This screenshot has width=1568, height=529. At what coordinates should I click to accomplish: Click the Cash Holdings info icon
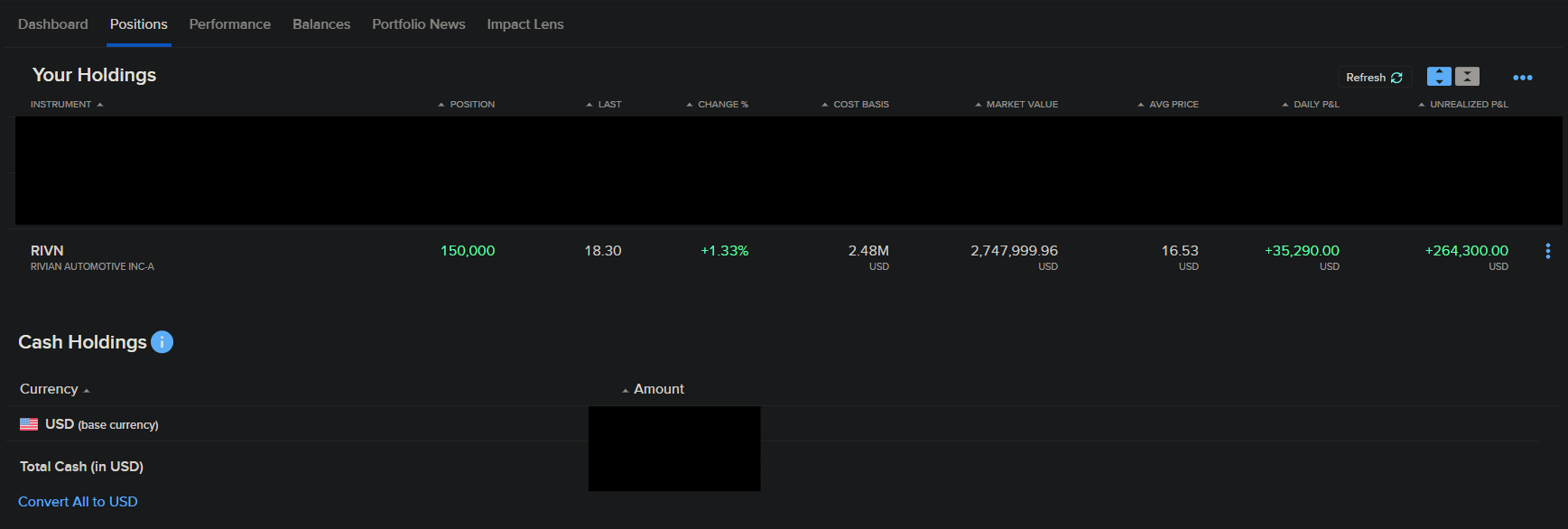(162, 342)
